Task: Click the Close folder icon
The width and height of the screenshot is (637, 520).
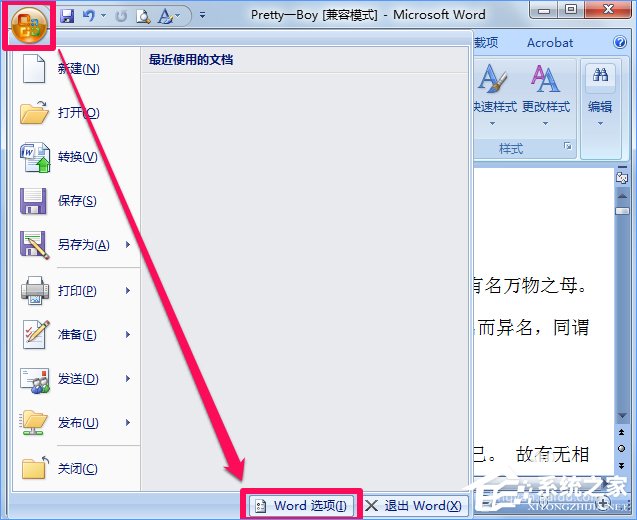Action: click(x=35, y=468)
